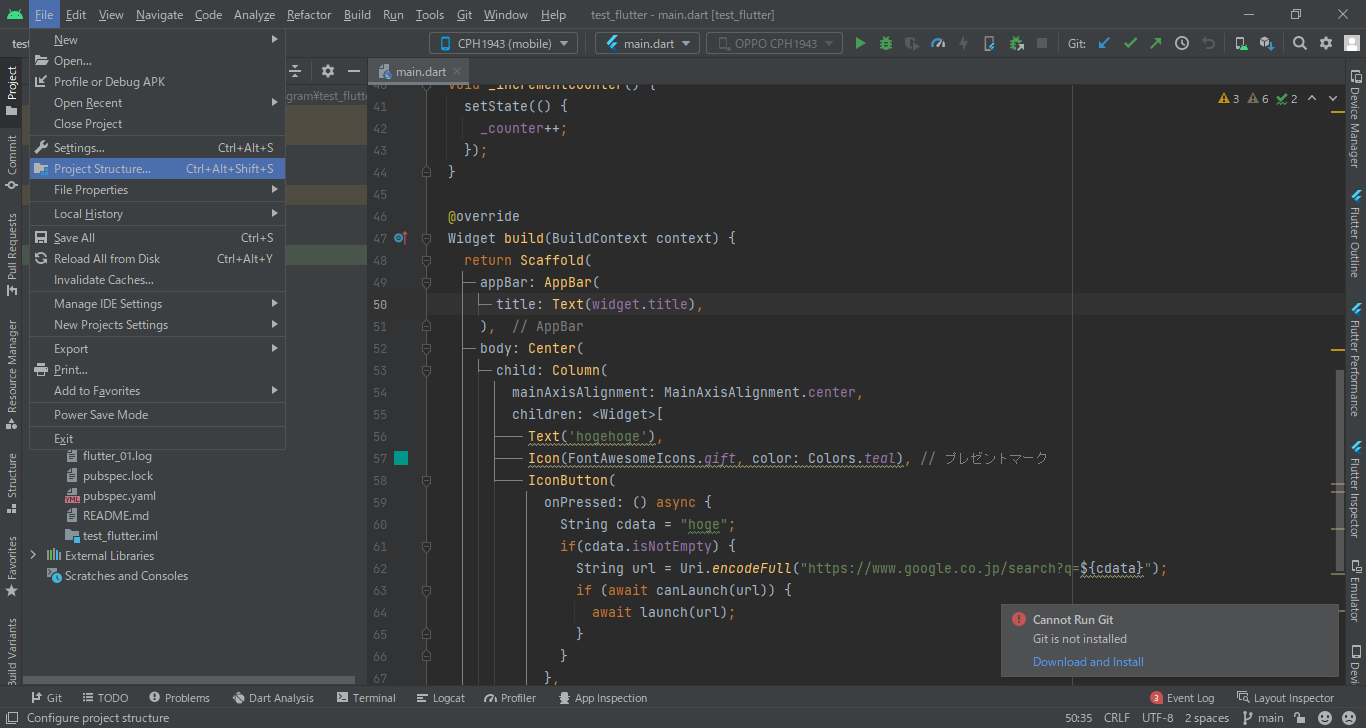
Task: Toggle Pull Requests tool window tab
Action: pyautogui.click(x=12, y=254)
